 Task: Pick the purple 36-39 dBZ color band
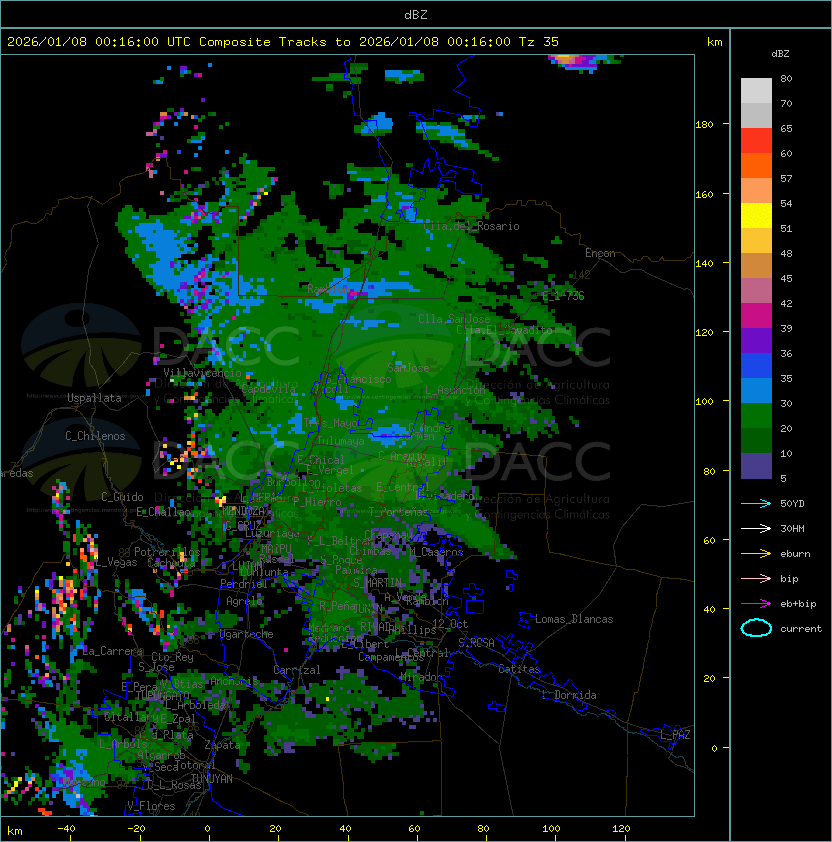pyautogui.click(x=756, y=340)
